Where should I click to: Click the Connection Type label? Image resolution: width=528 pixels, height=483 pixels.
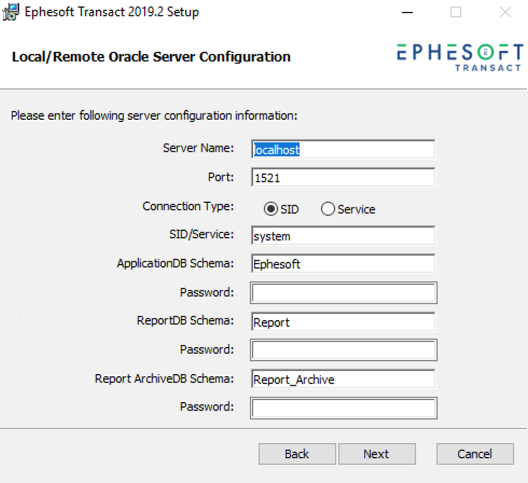tap(188, 206)
